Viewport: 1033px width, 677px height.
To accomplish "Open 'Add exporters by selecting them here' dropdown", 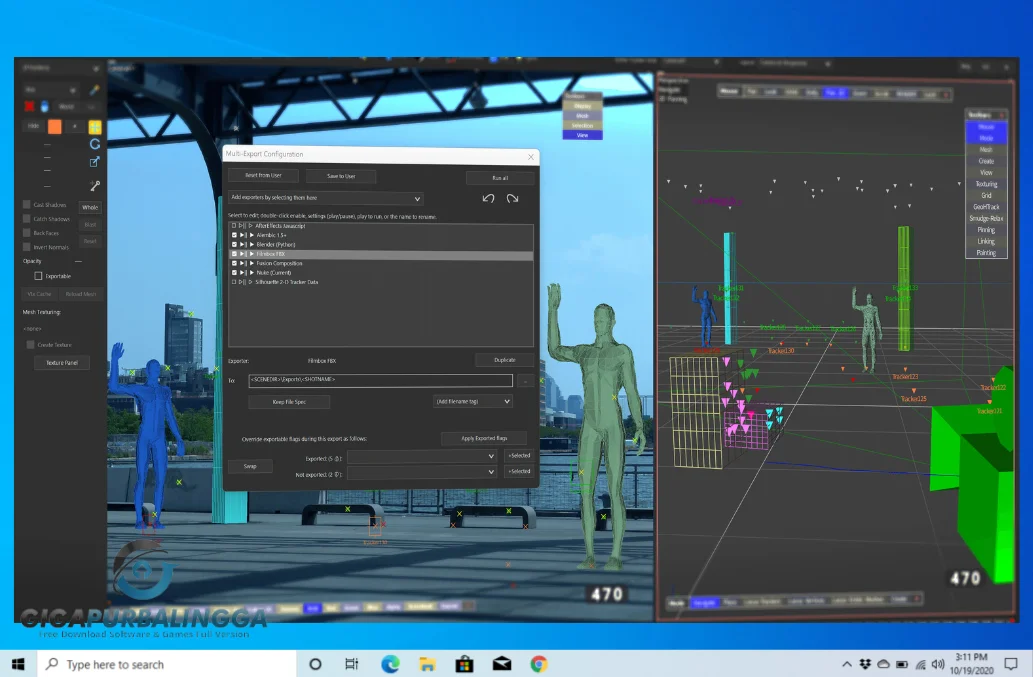I will [x=325, y=198].
